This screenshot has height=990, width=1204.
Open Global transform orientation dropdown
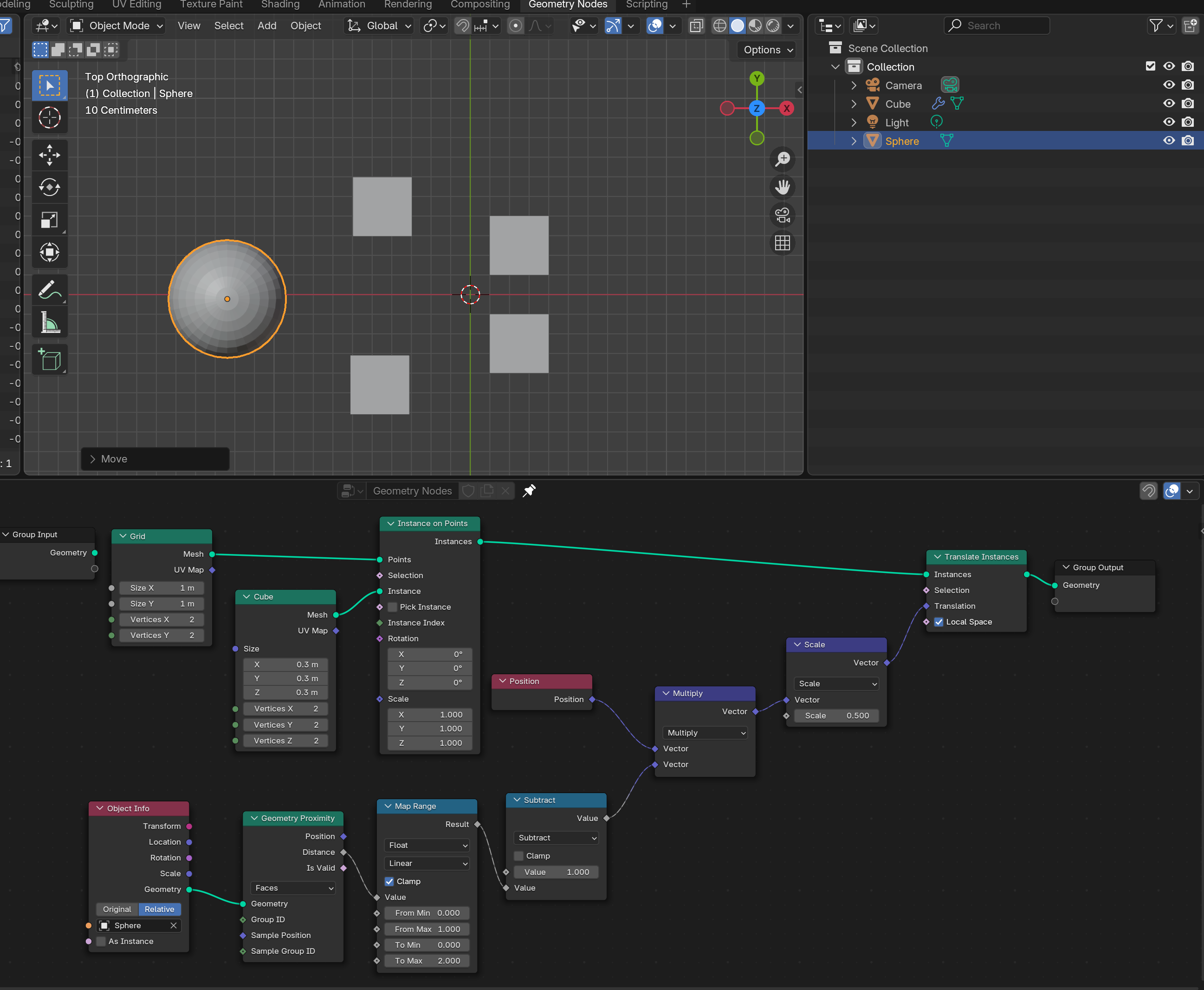pyautogui.click(x=379, y=26)
